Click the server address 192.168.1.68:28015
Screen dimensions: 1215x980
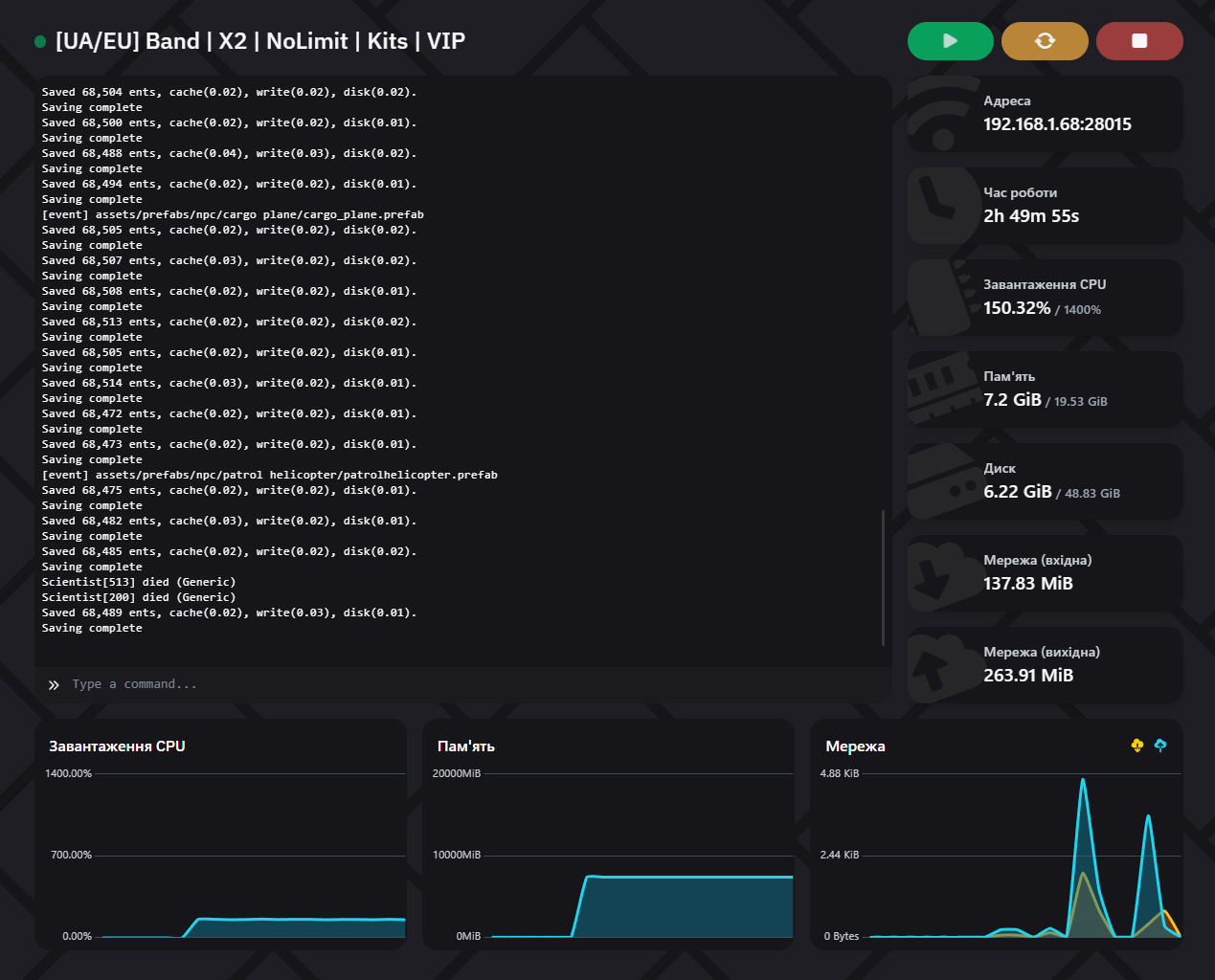tap(1057, 124)
